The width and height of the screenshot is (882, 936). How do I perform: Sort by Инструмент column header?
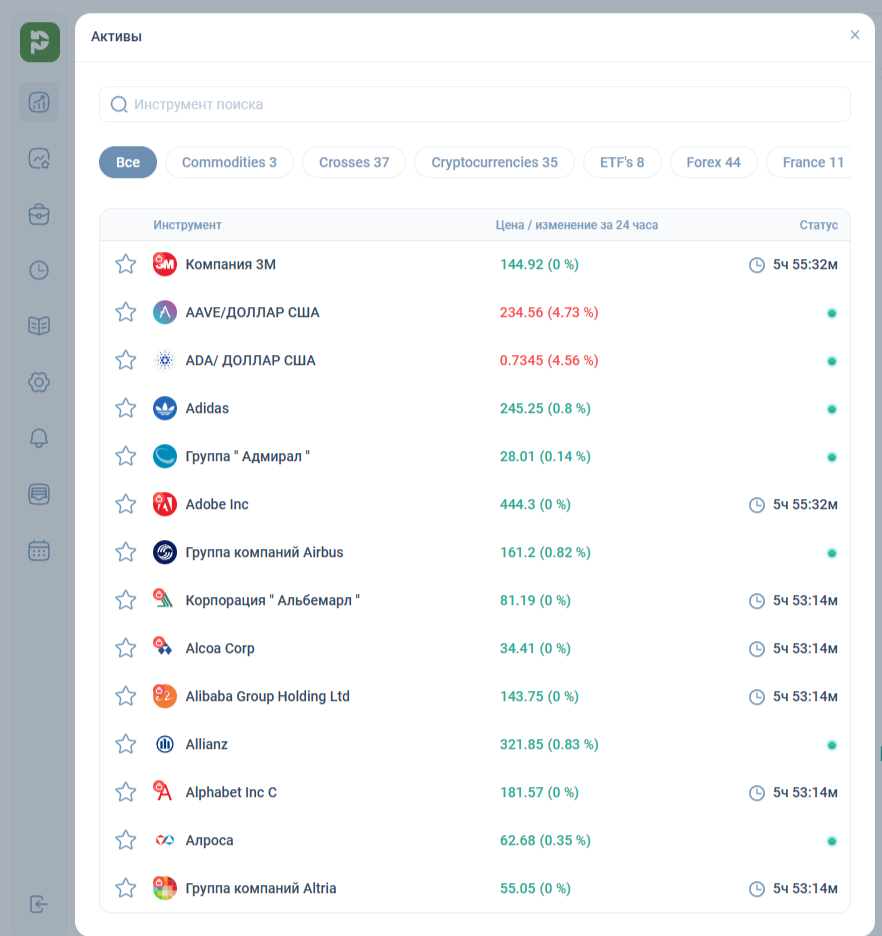click(187, 225)
